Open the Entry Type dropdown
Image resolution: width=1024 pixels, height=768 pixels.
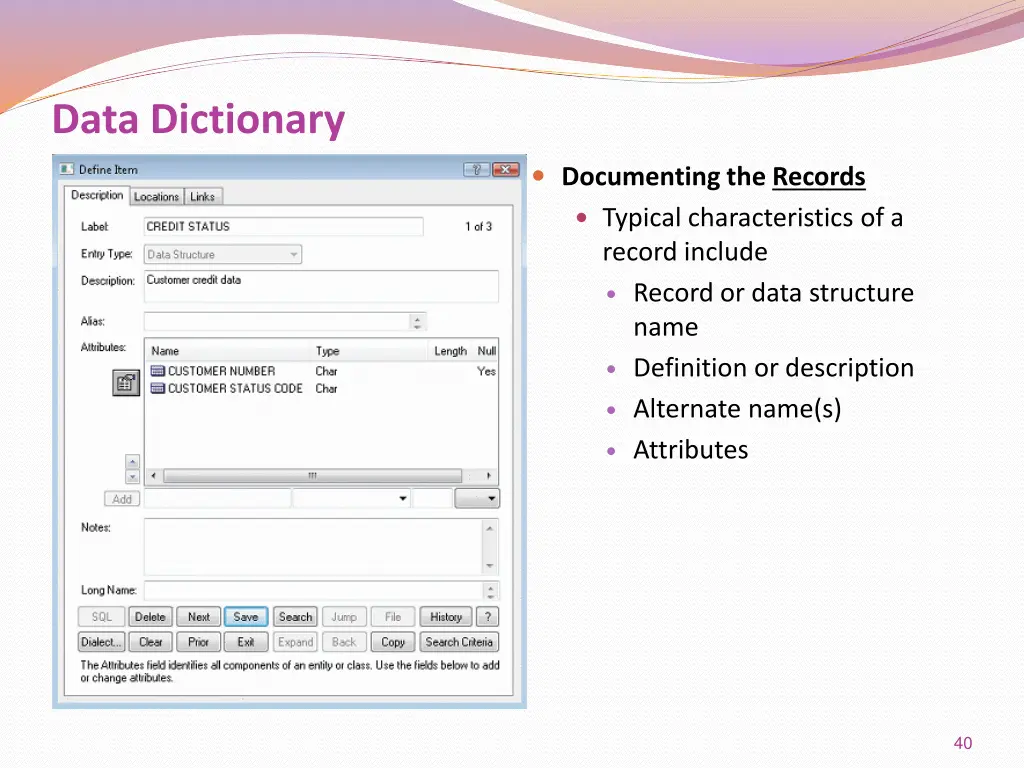tap(223, 254)
